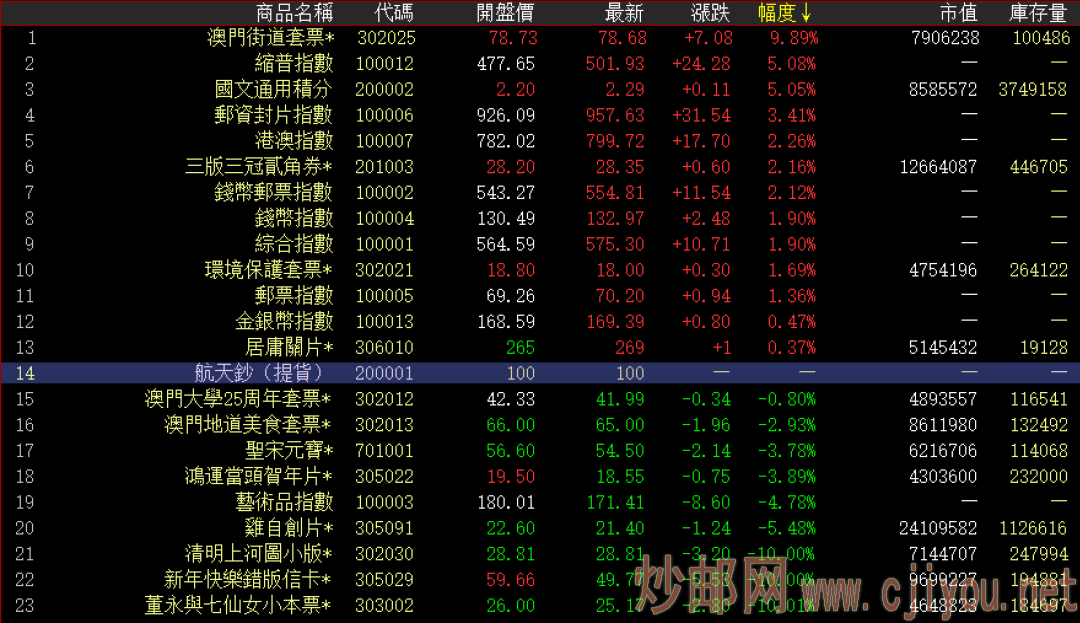Open 國文通用積分 in the list
This screenshot has width=1080, height=623.
pyautogui.click(x=274, y=90)
